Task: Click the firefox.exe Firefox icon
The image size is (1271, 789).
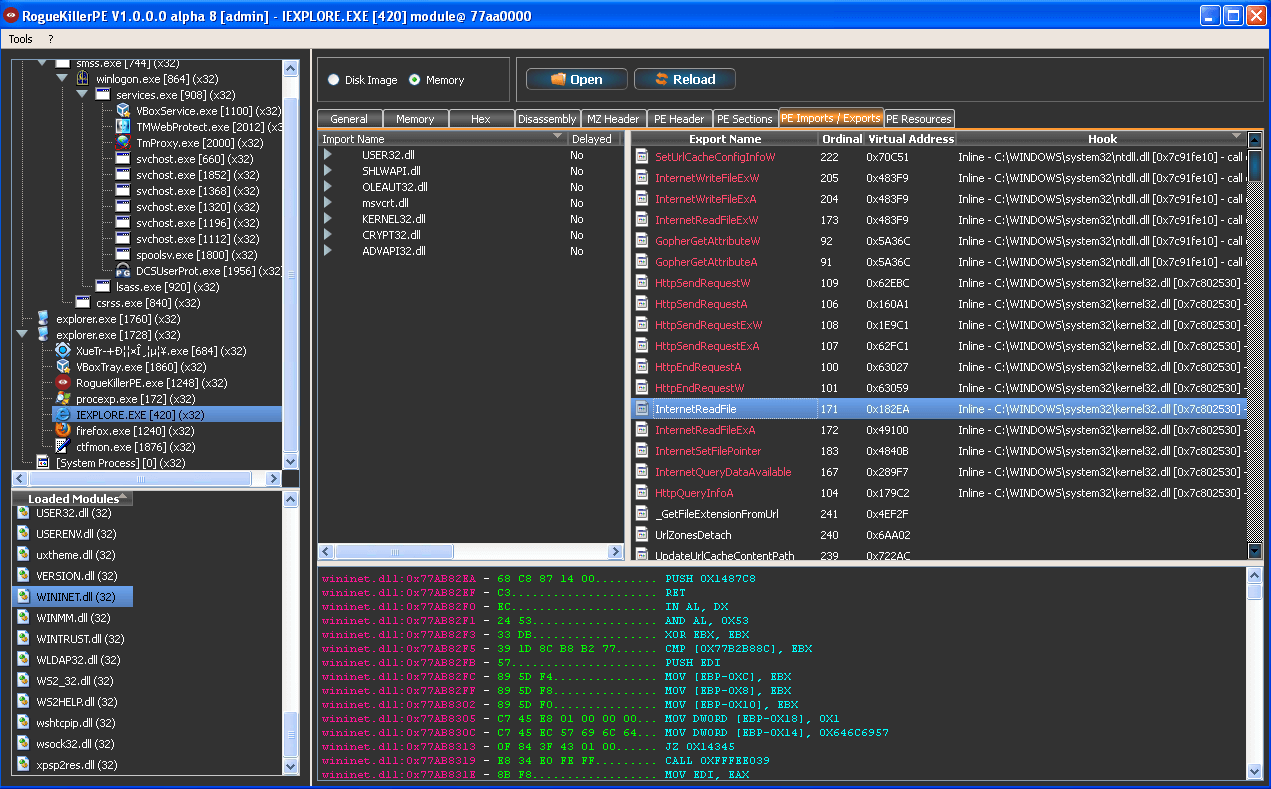Action: point(63,431)
